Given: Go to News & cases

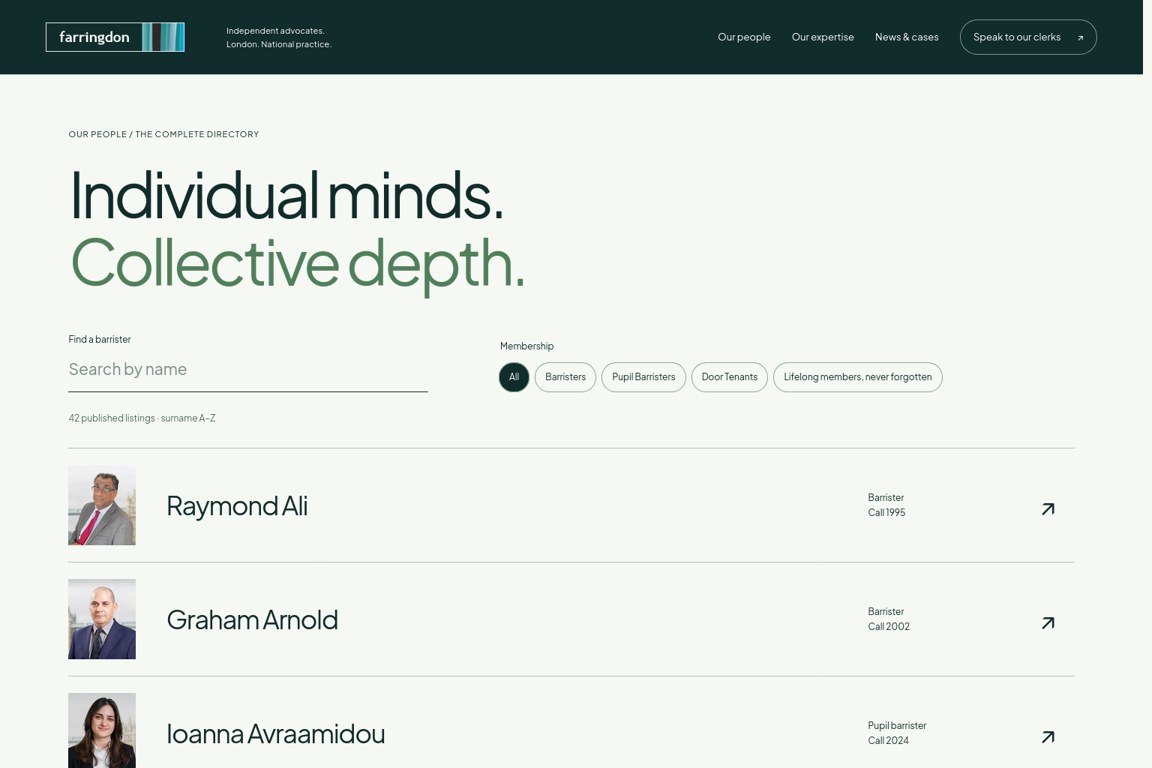Looking at the screenshot, I should pyautogui.click(x=906, y=37).
